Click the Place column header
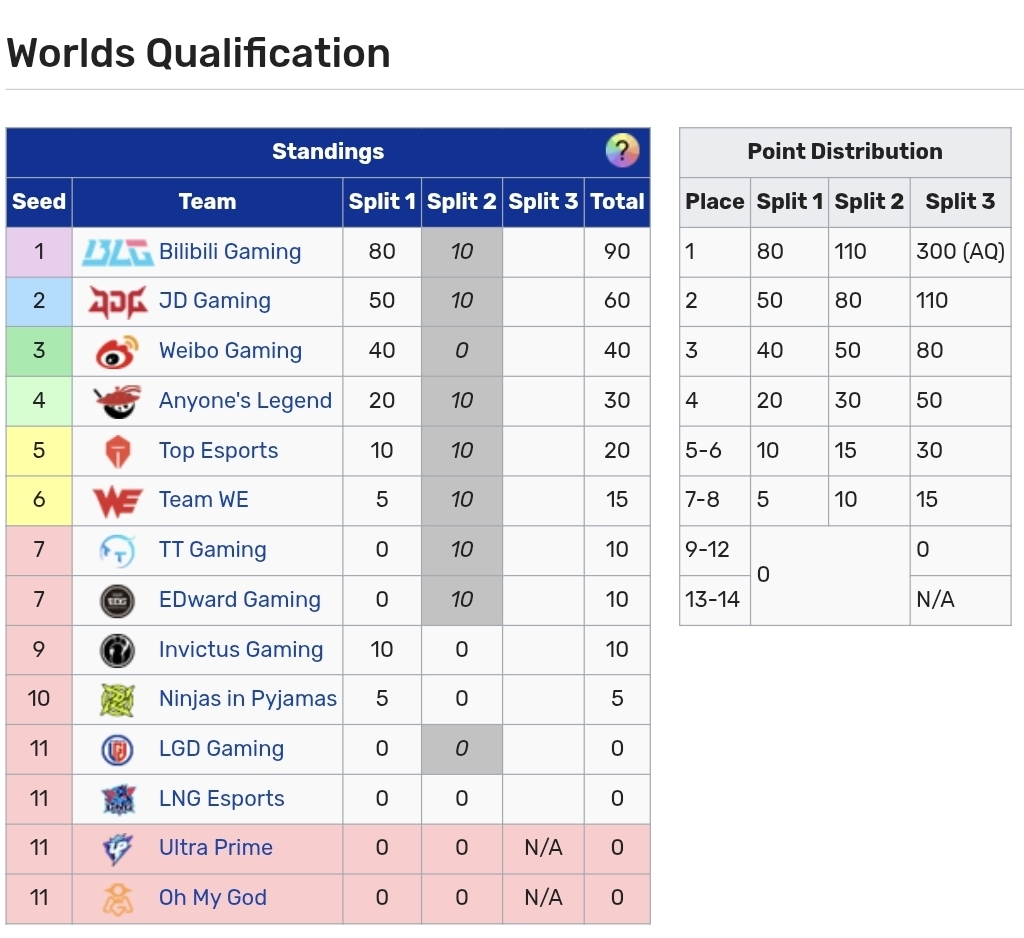This screenshot has height=938, width=1024. (x=715, y=202)
